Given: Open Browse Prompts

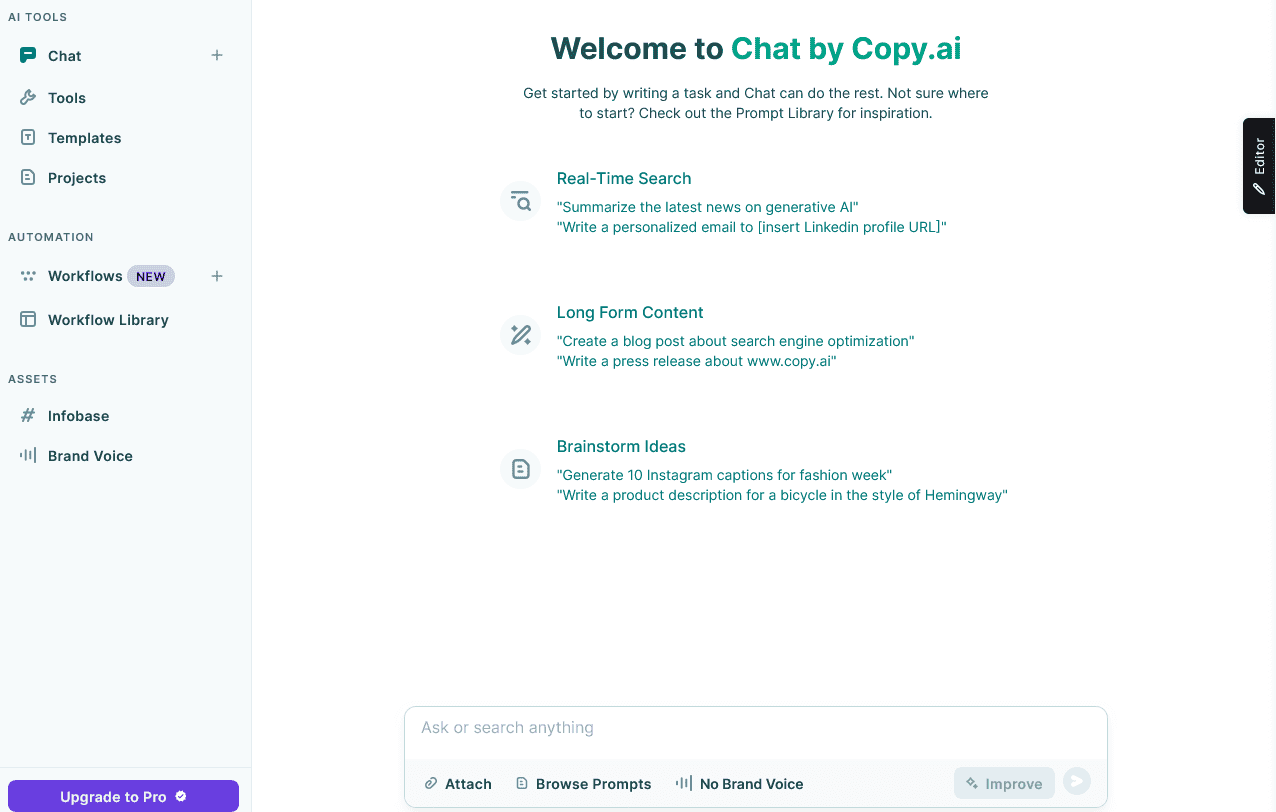Looking at the screenshot, I should (x=583, y=783).
